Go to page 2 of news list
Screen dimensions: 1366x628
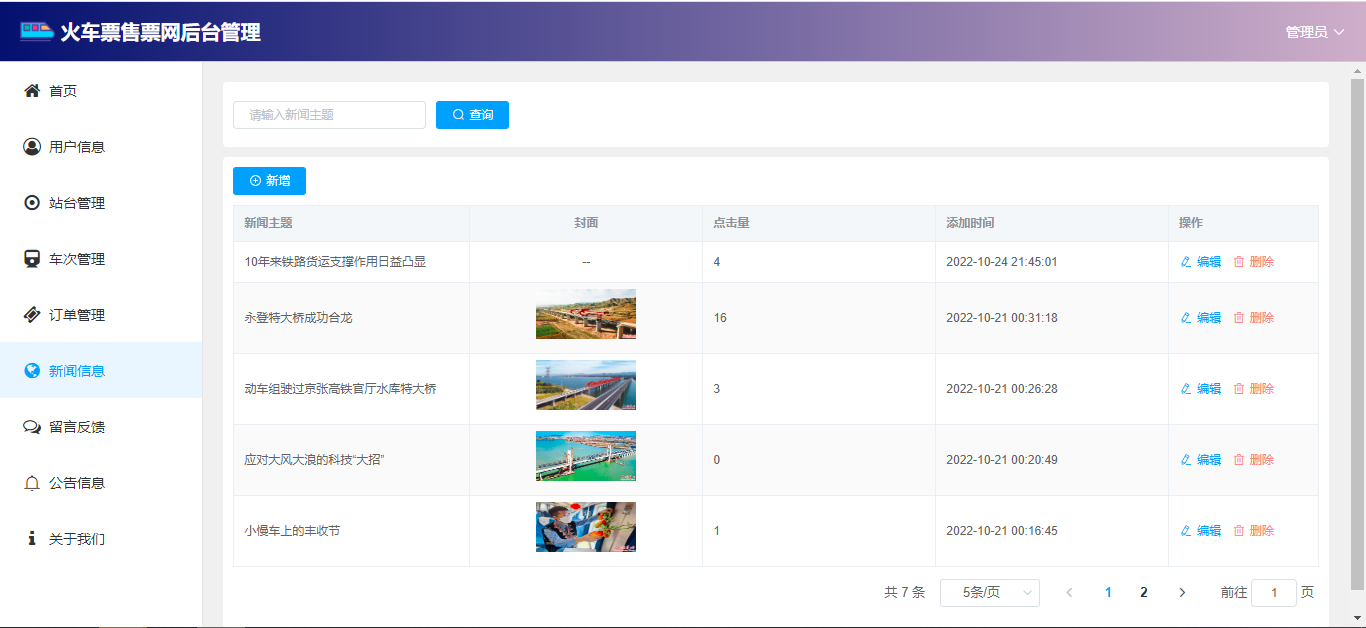click(1143, 593)
